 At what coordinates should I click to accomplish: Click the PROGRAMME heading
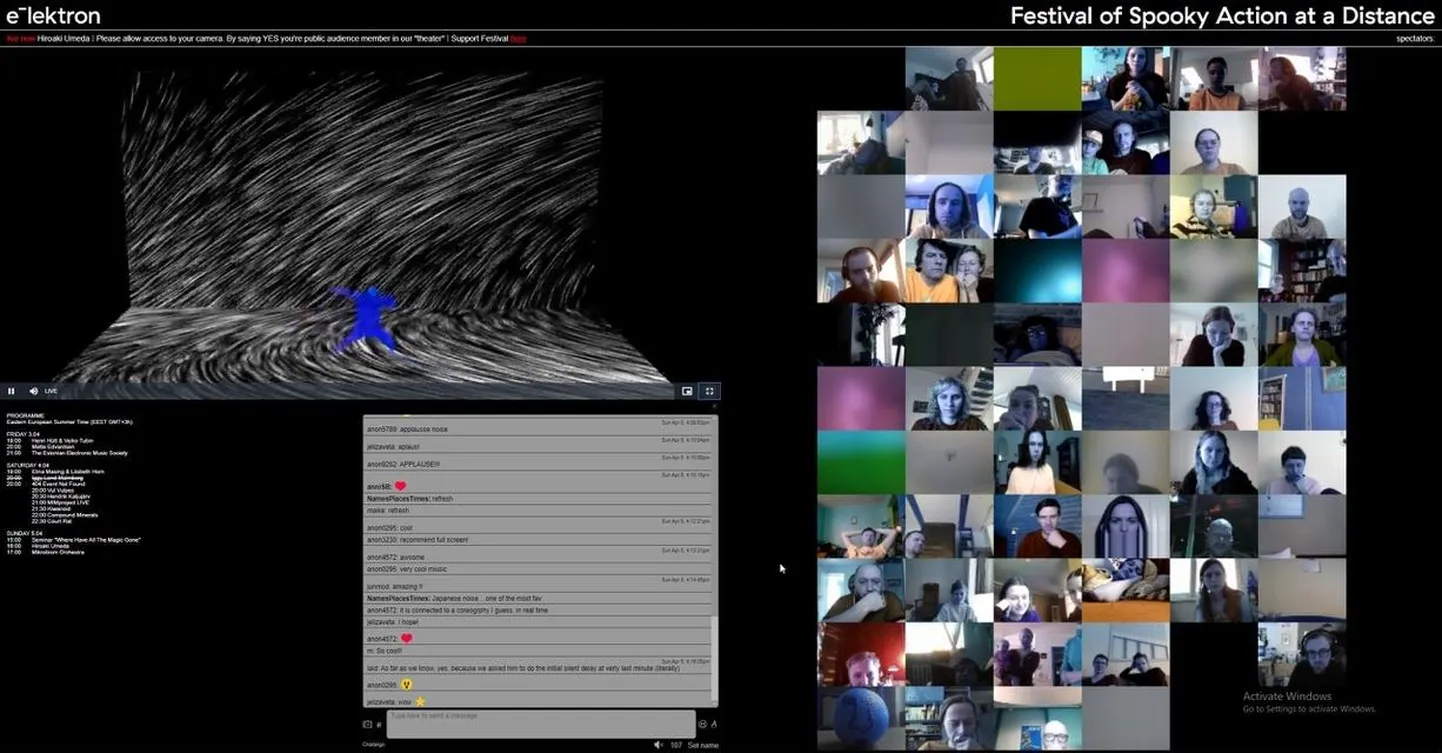25,415
